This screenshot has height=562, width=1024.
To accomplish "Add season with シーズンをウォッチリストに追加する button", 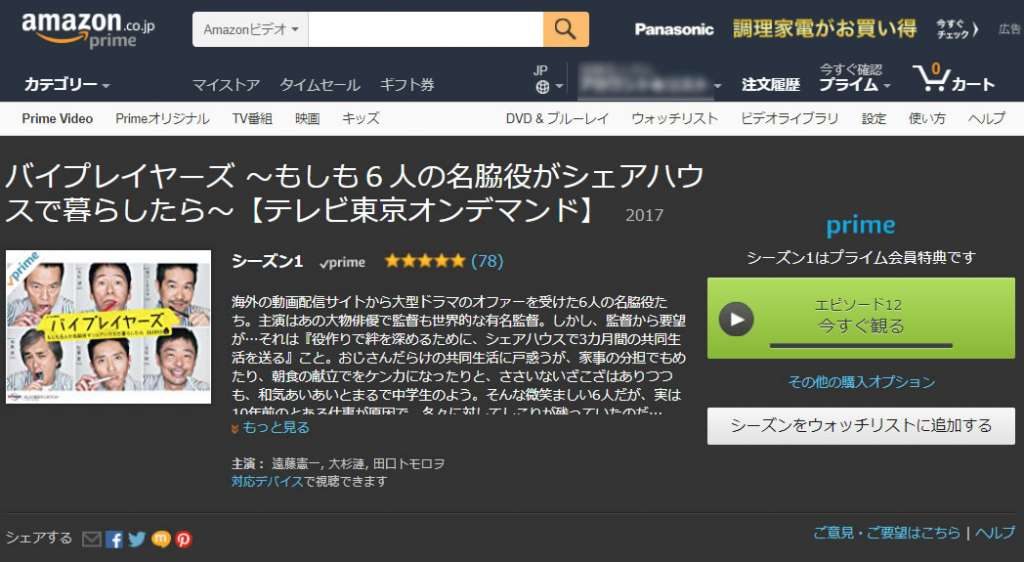I will pos(861,426).
